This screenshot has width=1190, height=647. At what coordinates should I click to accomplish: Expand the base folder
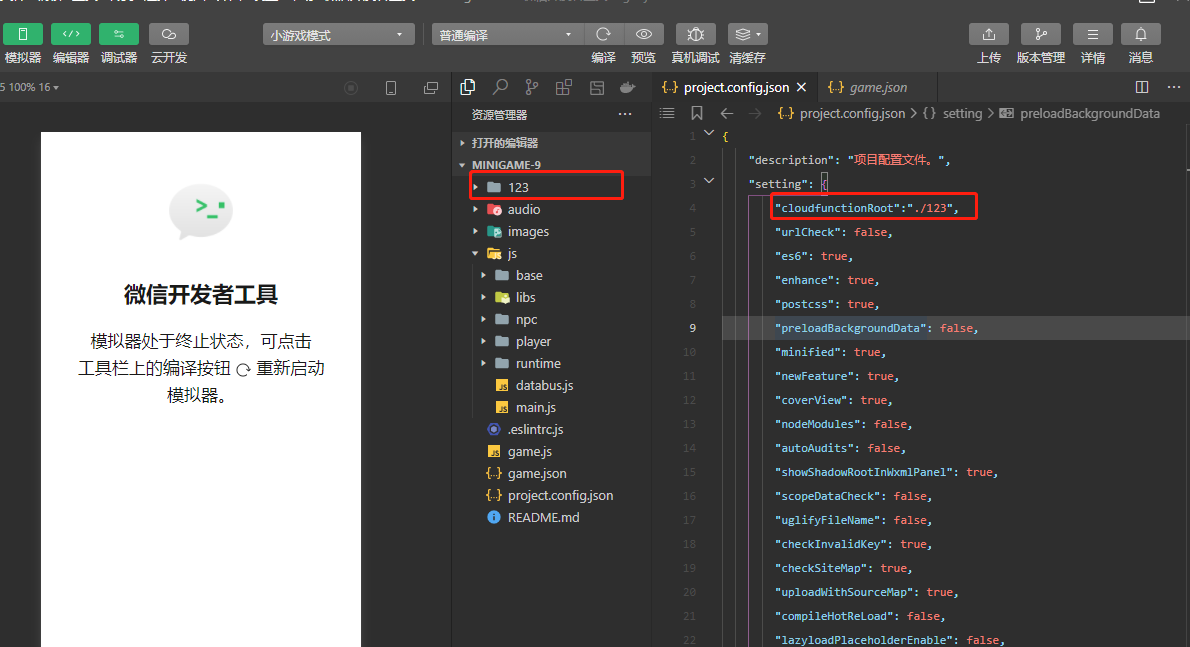552,275
